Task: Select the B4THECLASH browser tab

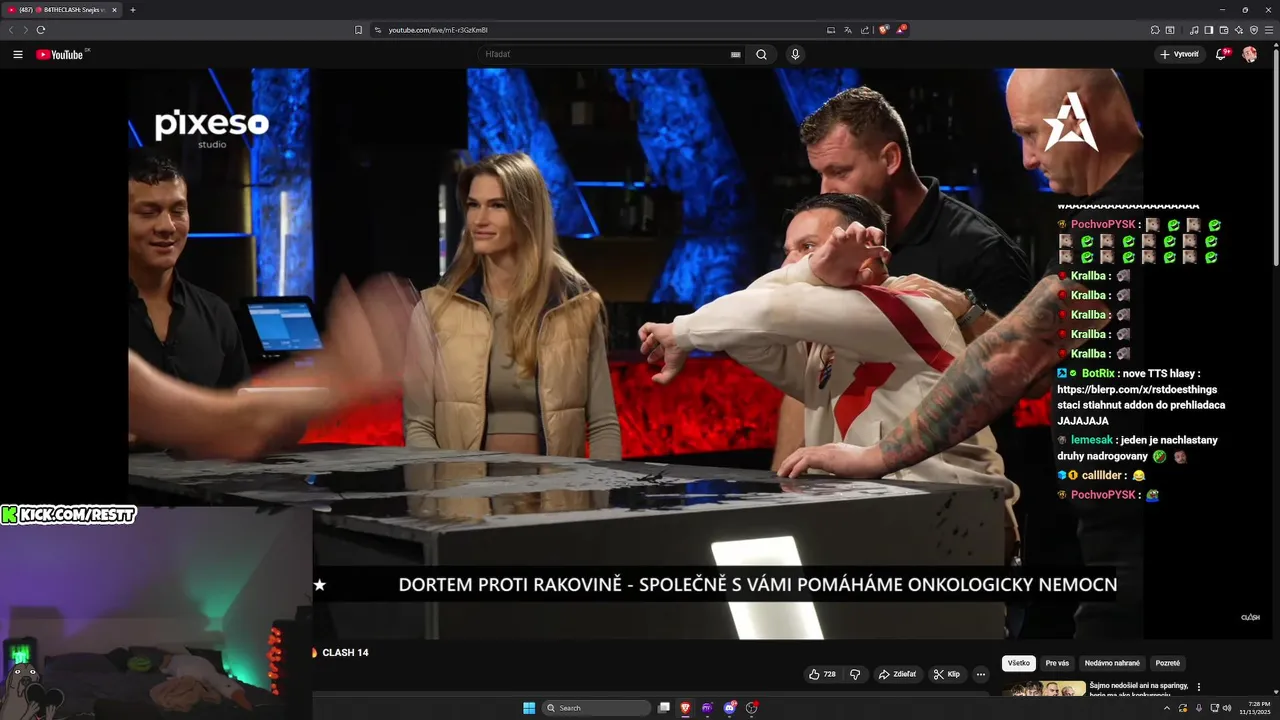Action: [61, 10]
